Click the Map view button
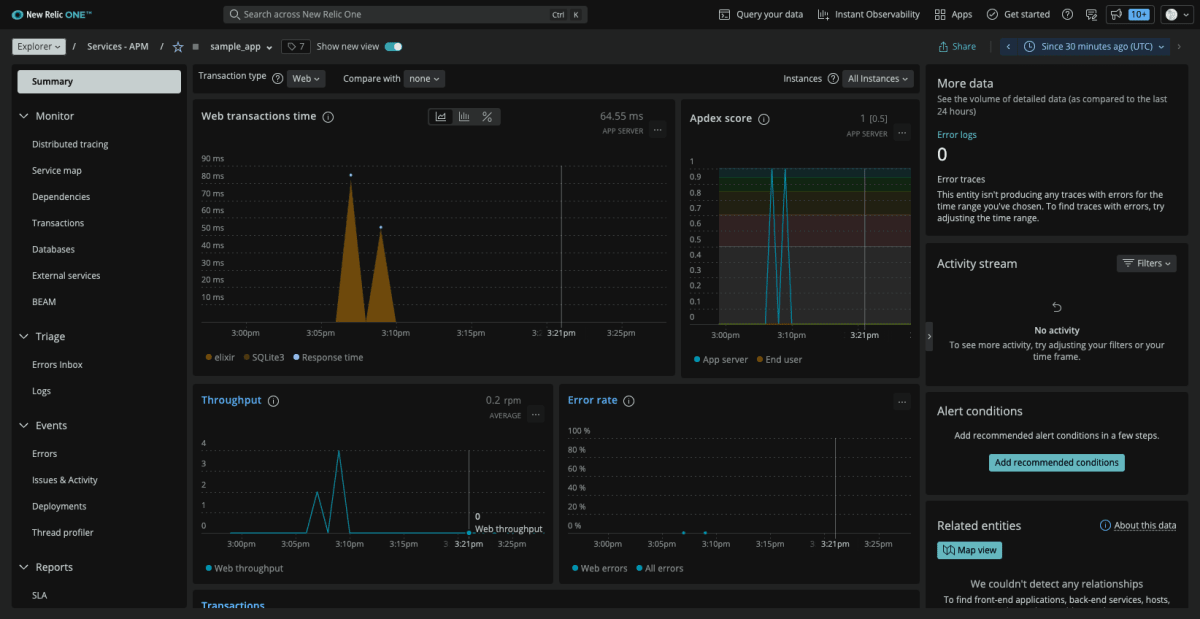Viewport: 1200px width, 619px height. click(x=969, y=551)
